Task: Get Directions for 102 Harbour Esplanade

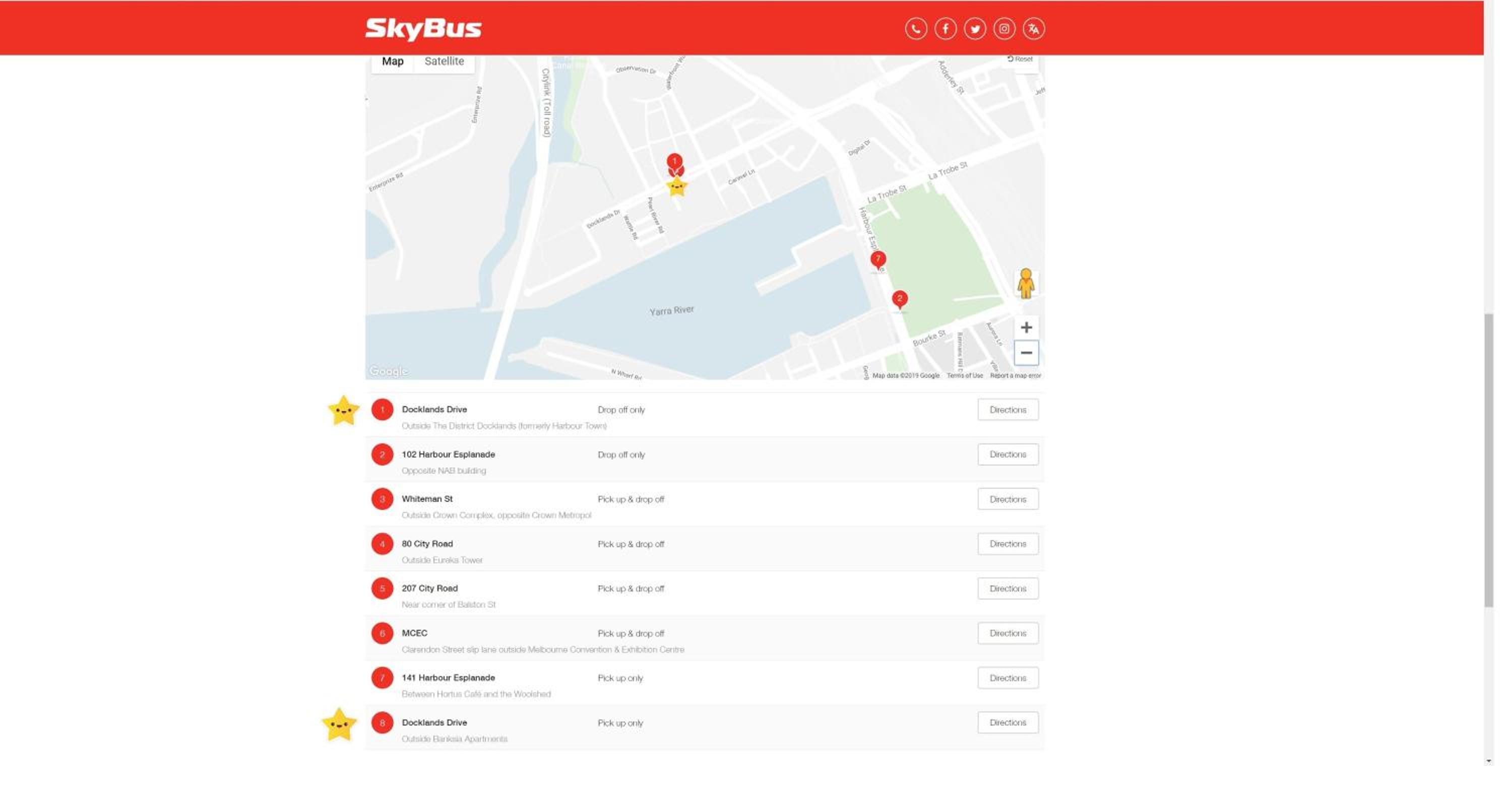Action: click(1007, 454)
